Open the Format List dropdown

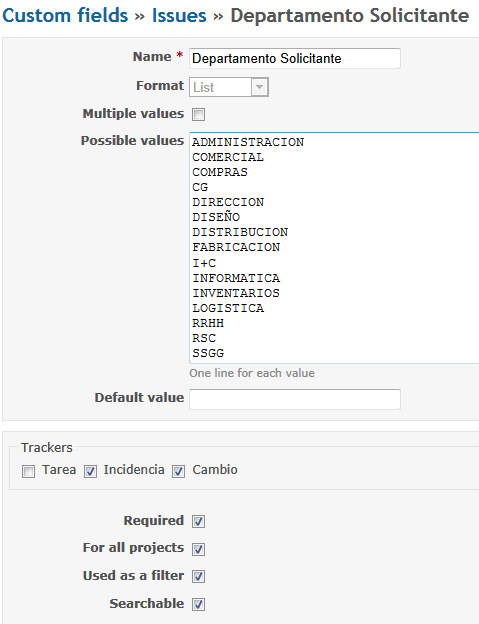(x=229, y=87)
